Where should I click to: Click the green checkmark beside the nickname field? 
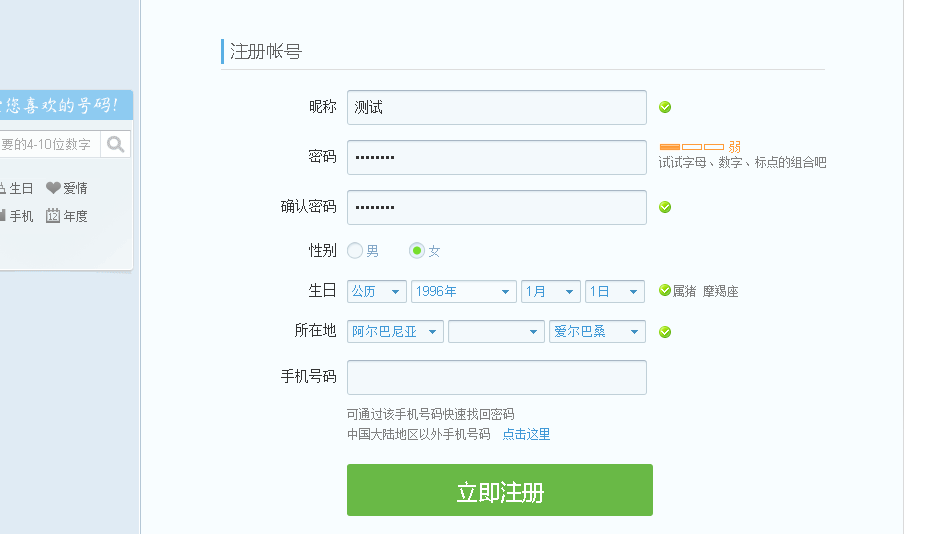(665, 107)
